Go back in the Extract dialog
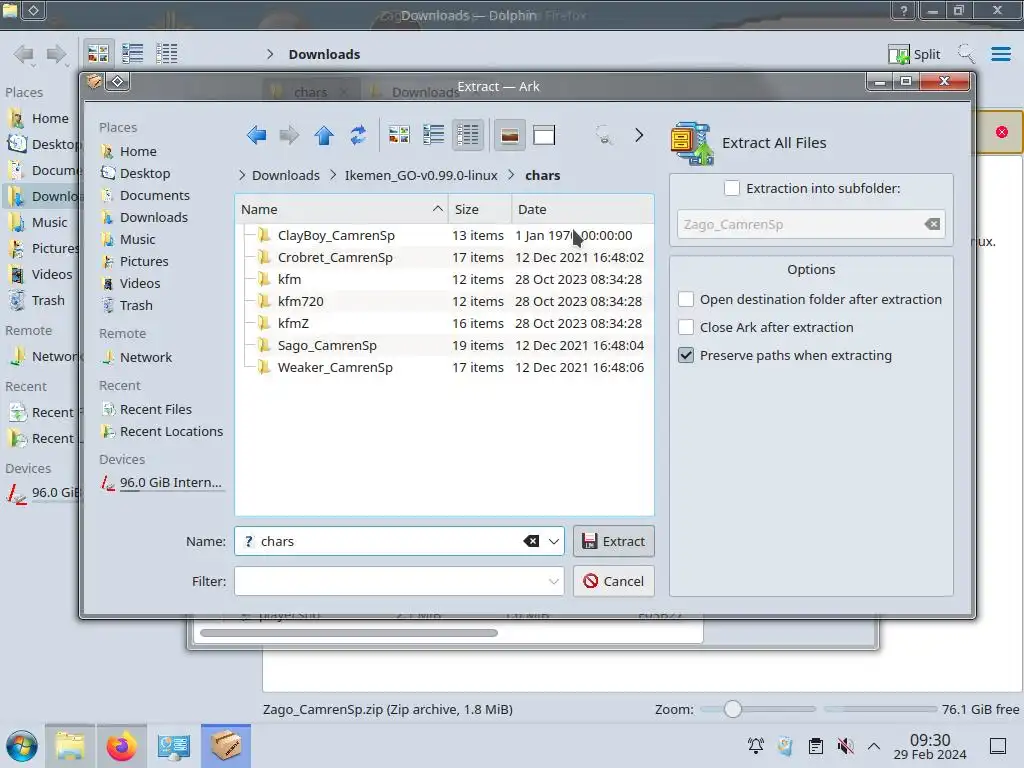Viewport: 1024px width, 768px height. point(257,135)
